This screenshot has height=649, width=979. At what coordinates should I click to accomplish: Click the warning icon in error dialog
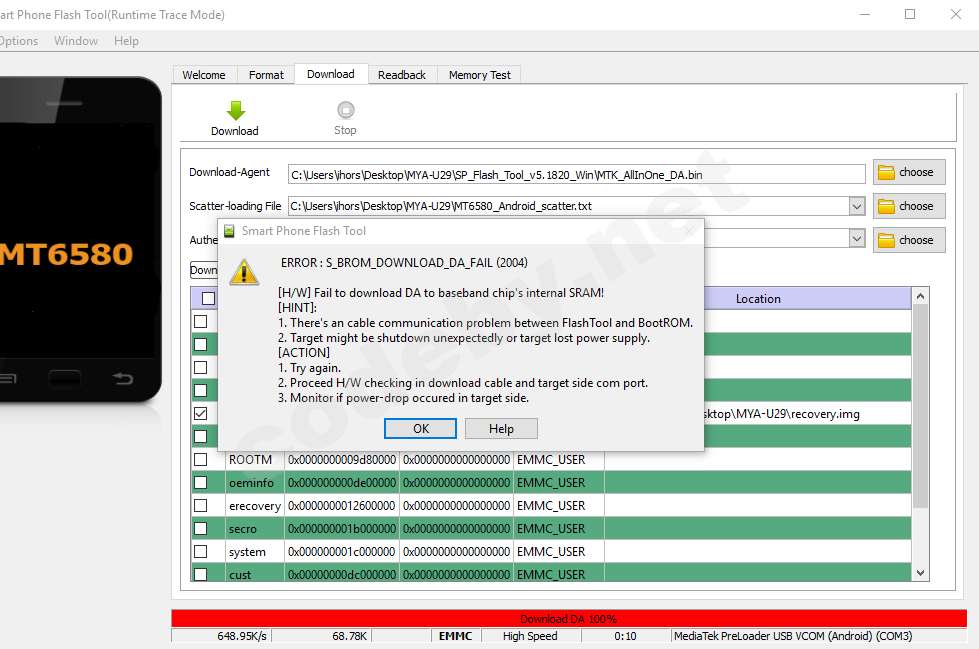click(244, 270)
